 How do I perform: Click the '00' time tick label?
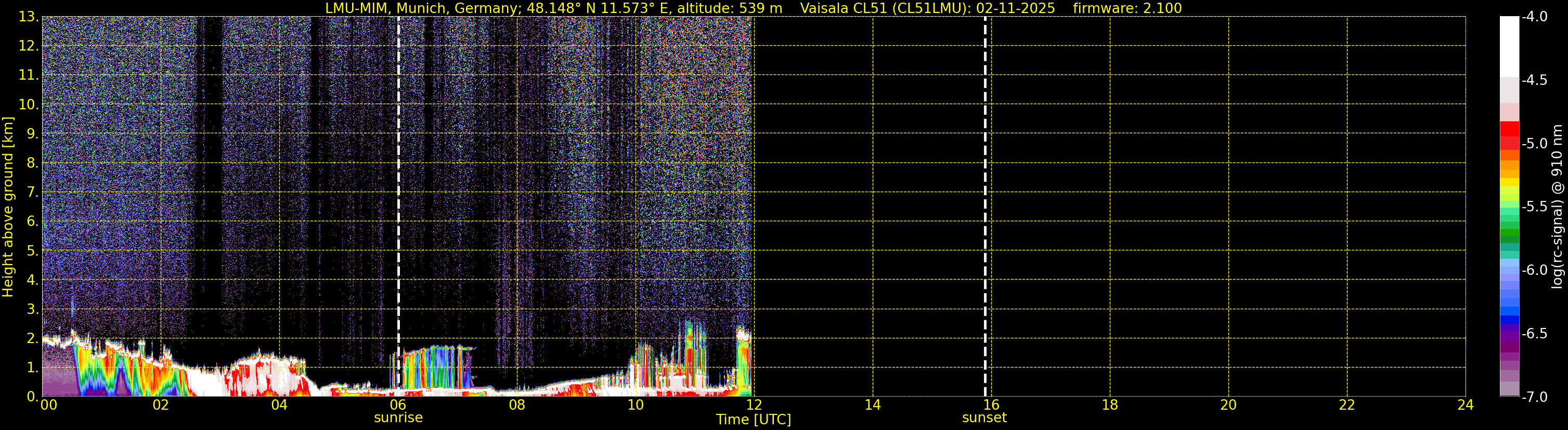[x=49, y=404]
